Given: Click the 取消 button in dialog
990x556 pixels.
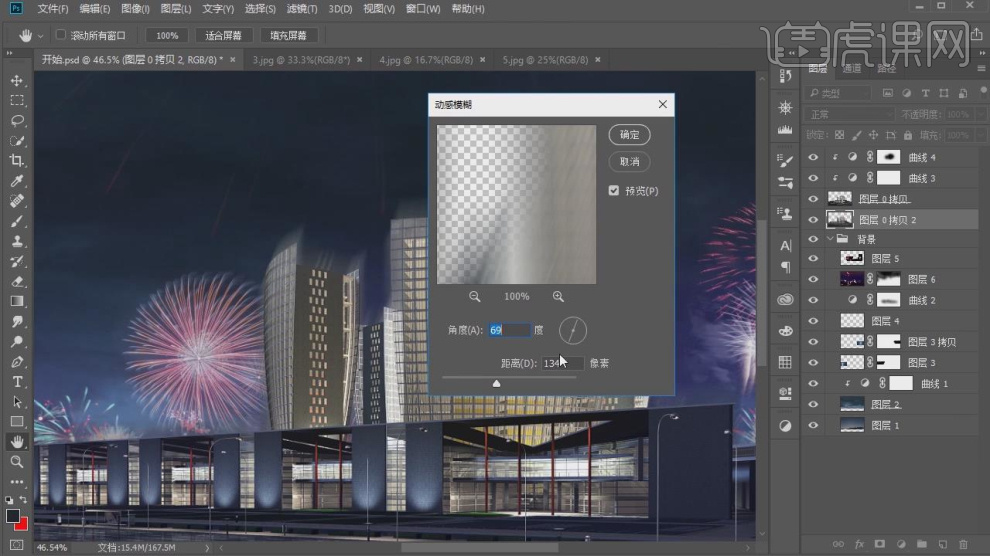Looking at the screenshot, I should pyautogui.click(x=629, y=161).
